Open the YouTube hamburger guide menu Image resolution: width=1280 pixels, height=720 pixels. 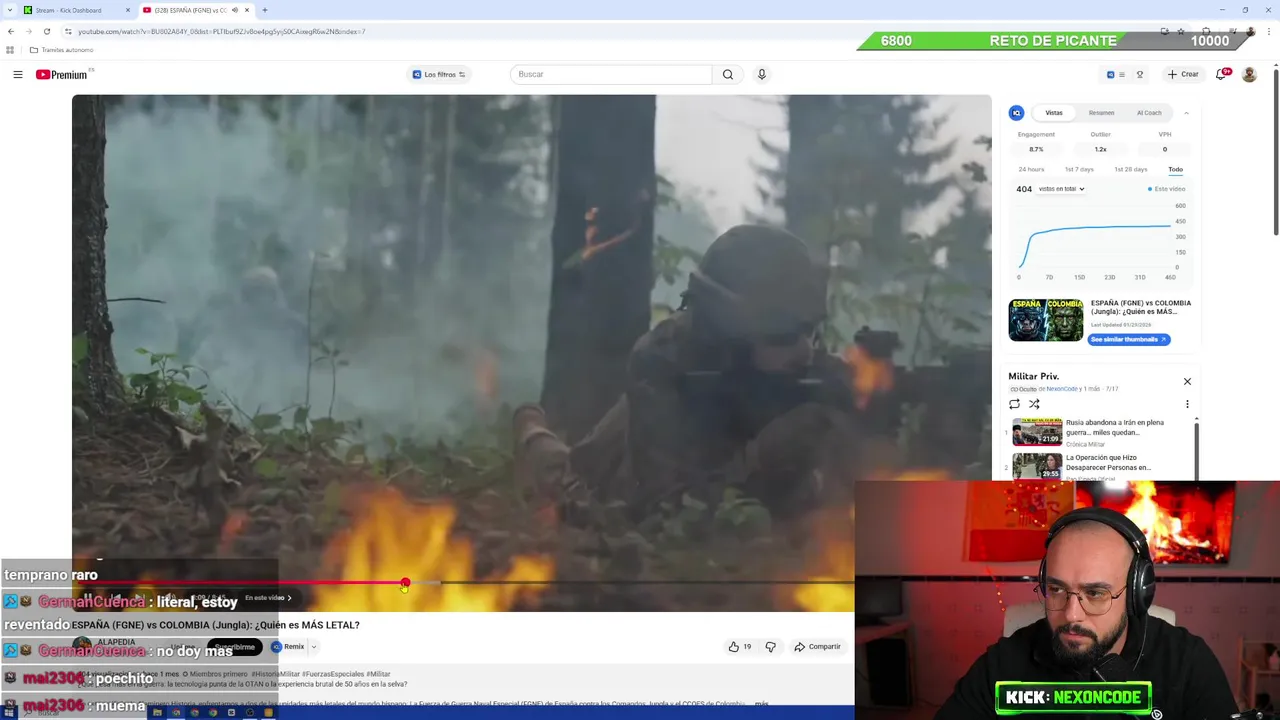click(x=18, y=74)
